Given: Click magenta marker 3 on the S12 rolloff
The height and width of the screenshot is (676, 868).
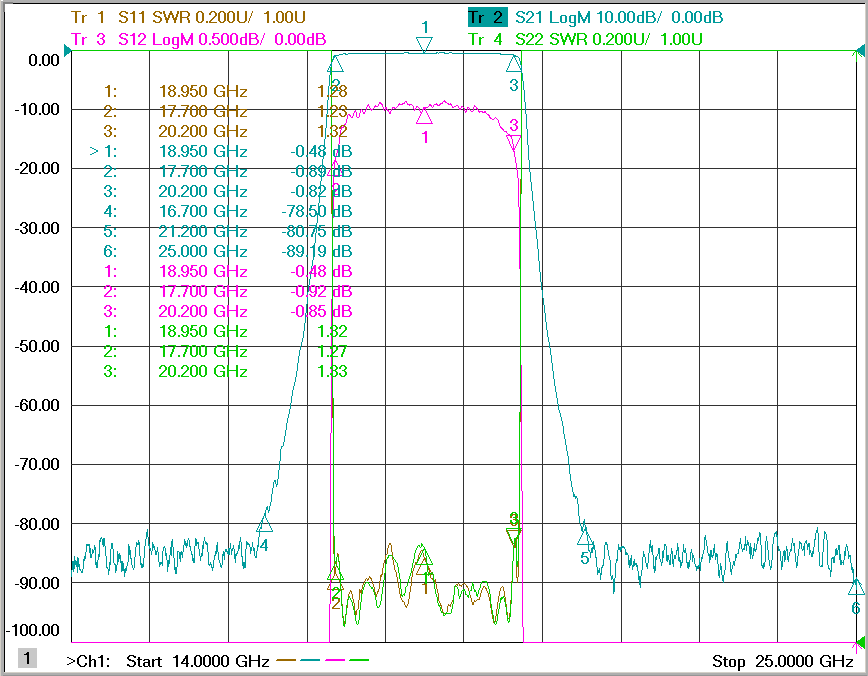Looking at the screenshot, I should pos(514,143).
